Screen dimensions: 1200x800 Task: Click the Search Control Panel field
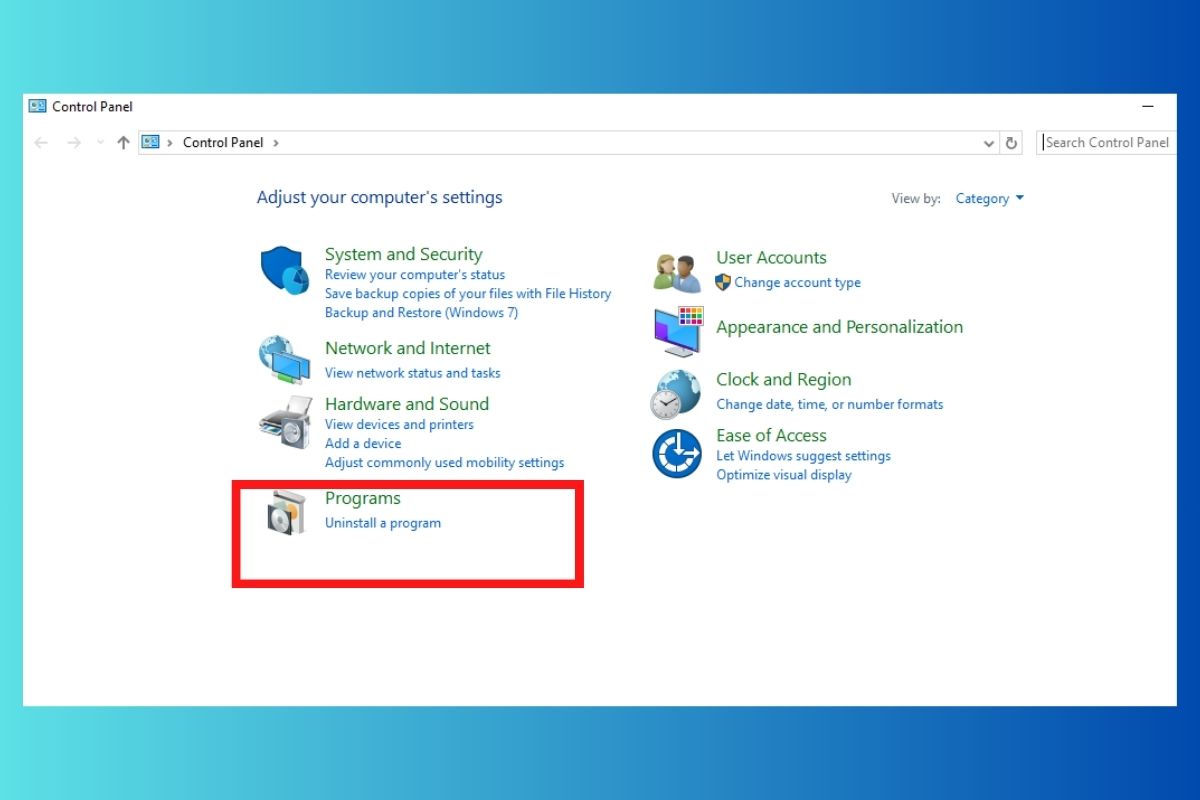(1106, 142)
